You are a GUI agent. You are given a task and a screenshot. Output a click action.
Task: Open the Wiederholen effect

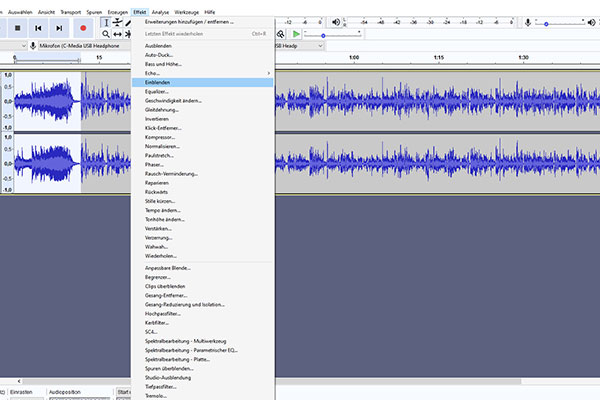click(202, 256)
